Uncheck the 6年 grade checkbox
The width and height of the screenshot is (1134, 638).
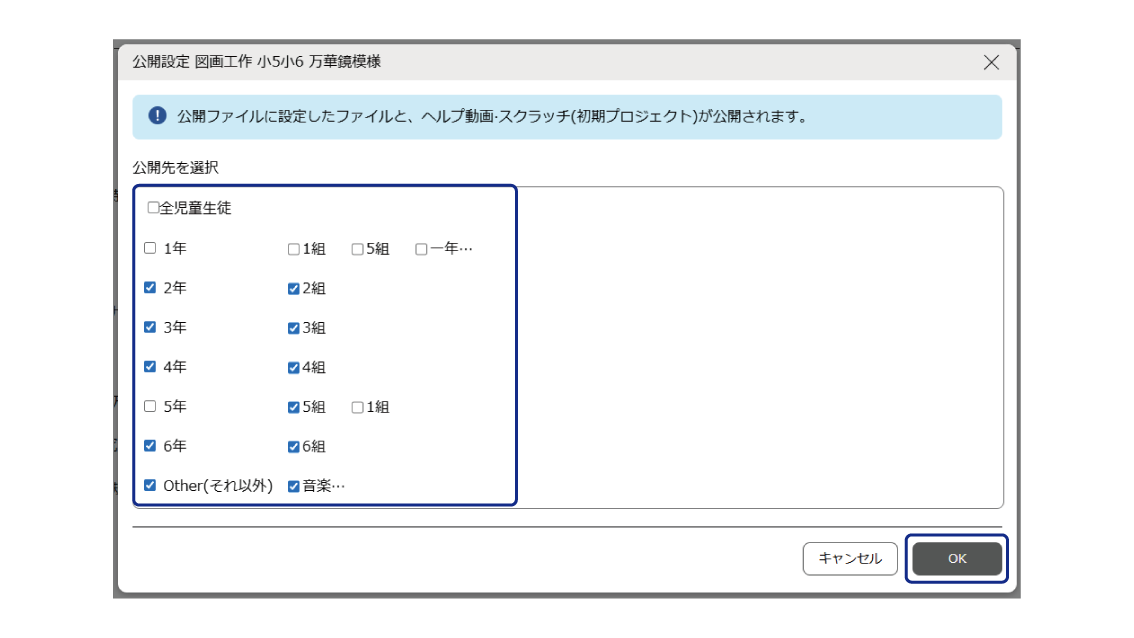[150, 446]
